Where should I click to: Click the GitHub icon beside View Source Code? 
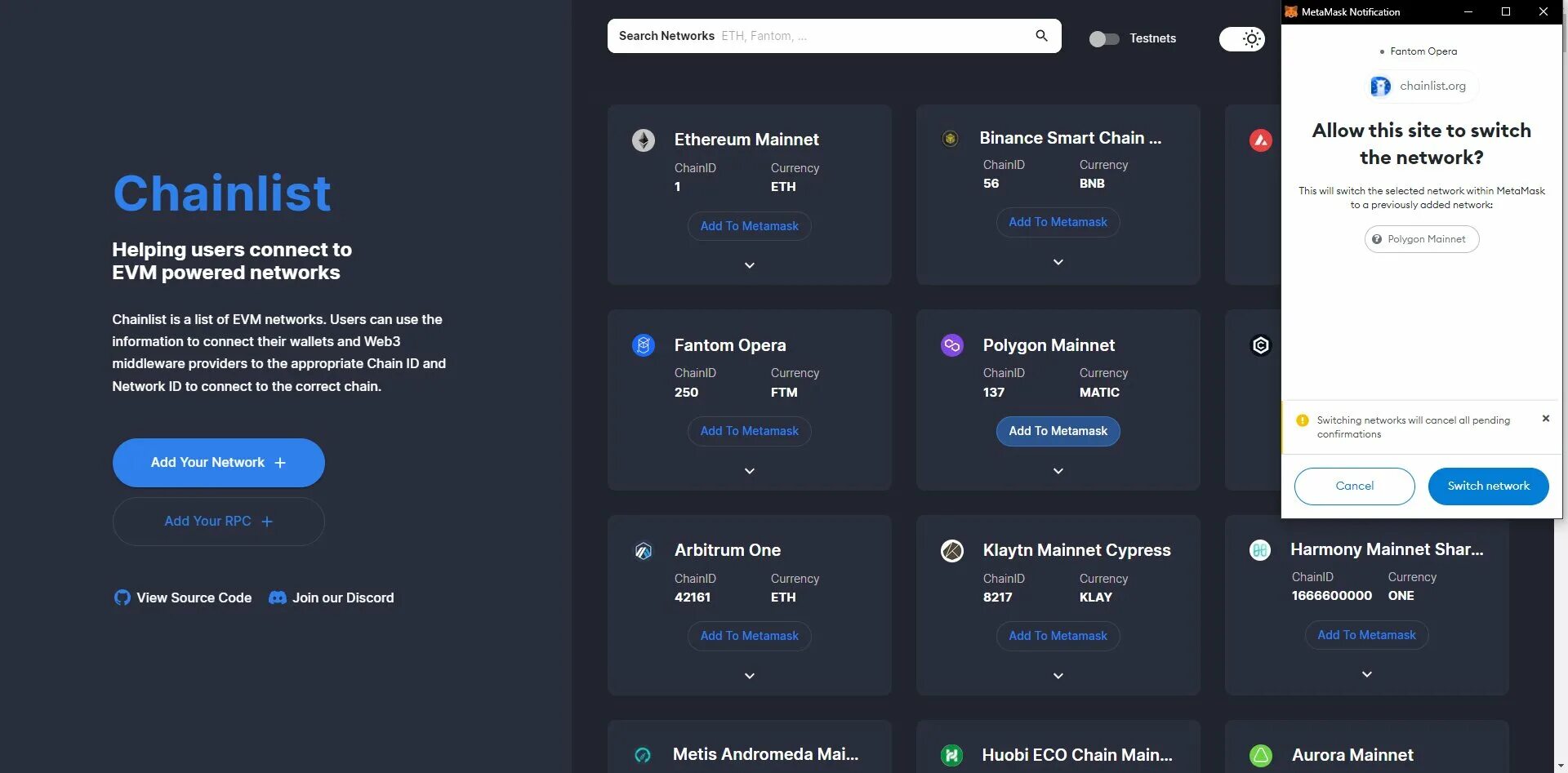pyautogui.click(x=122, y=598)
